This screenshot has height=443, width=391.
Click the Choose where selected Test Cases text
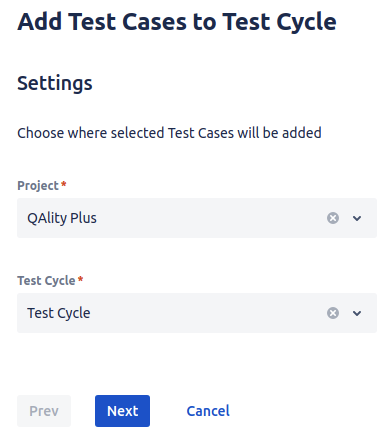(169, 133)
